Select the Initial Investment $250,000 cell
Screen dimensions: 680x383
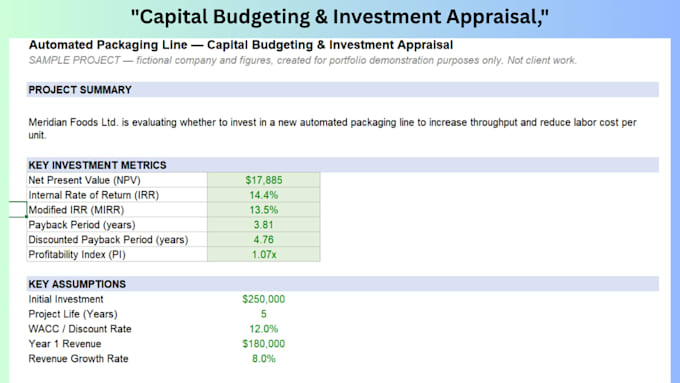pos(264,299)
